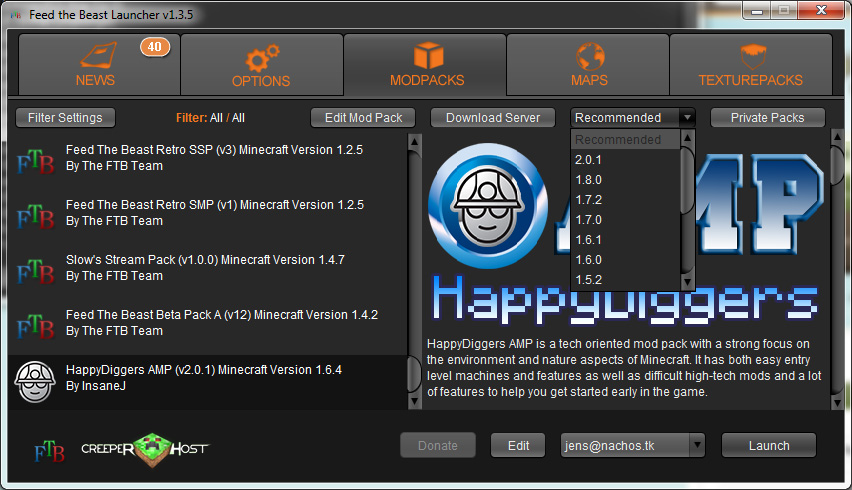Click the modpack list scrollbar thumb
Screen dimensions: 852x490
tap(414, 375)
